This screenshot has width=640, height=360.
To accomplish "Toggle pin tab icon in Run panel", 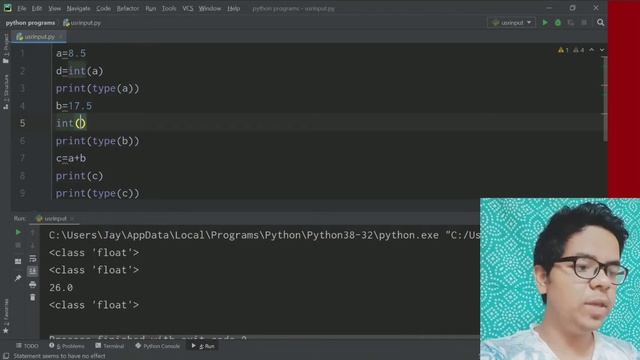I will (x=18, y=278).
